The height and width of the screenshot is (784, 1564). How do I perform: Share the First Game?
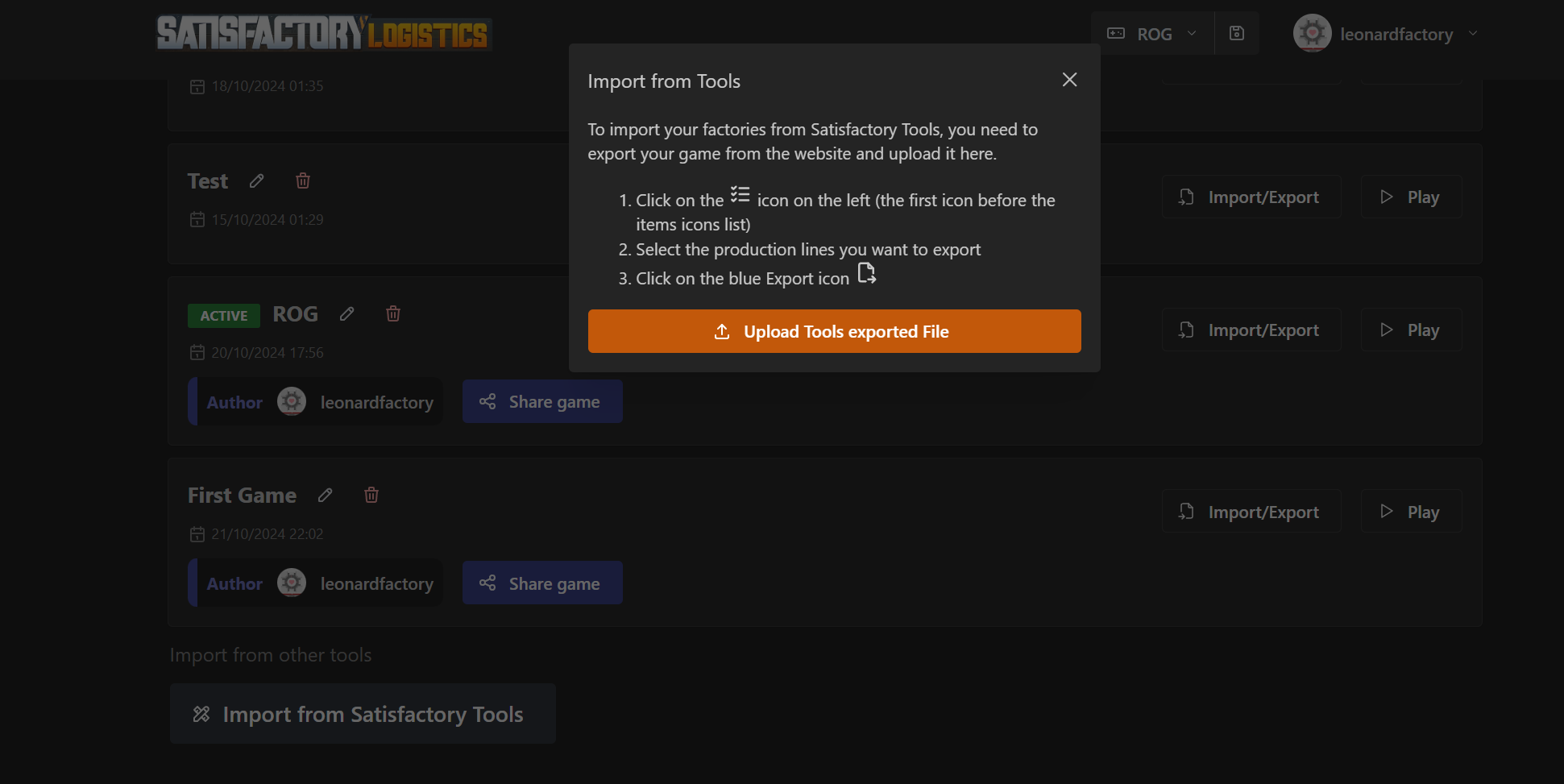[x=542, y=583]
